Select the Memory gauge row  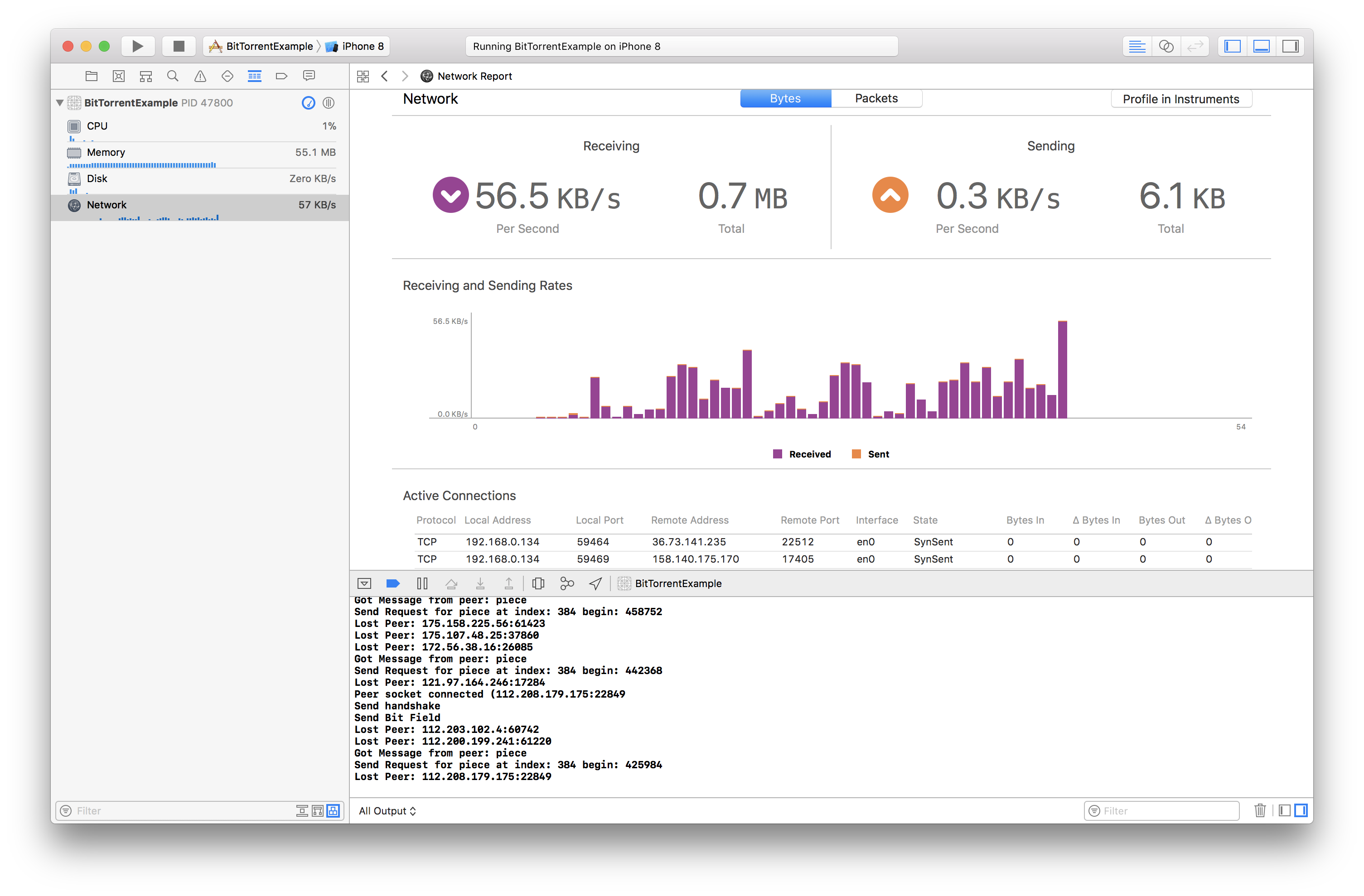pyautogui.click(x=201, y=153)
